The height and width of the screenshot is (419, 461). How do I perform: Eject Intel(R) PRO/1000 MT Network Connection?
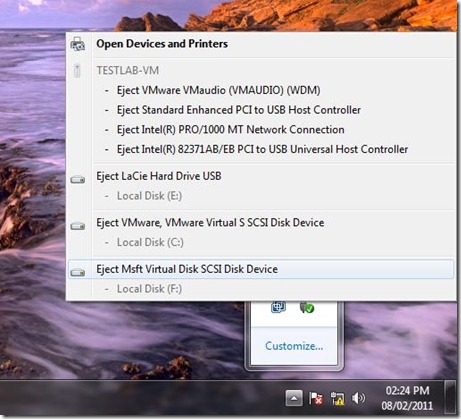click(x=231, y=130)
